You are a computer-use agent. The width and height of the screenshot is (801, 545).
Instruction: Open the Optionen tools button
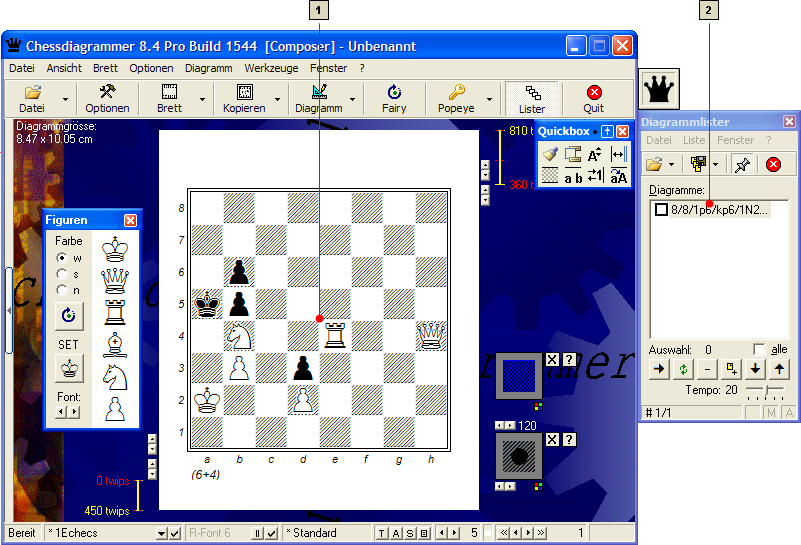(x=107, y=98)
